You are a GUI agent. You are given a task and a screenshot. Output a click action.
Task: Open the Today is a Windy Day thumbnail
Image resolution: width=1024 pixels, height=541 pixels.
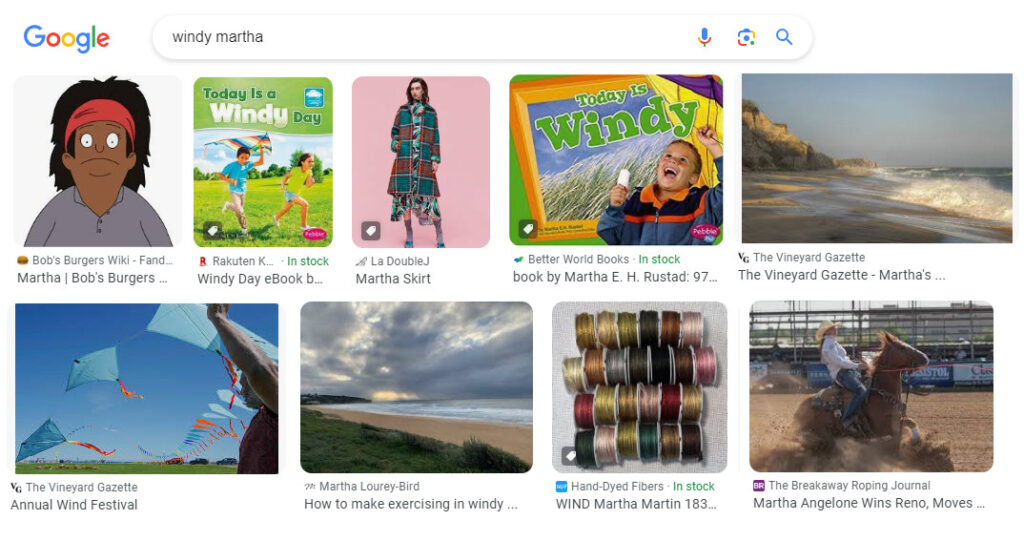263,161
